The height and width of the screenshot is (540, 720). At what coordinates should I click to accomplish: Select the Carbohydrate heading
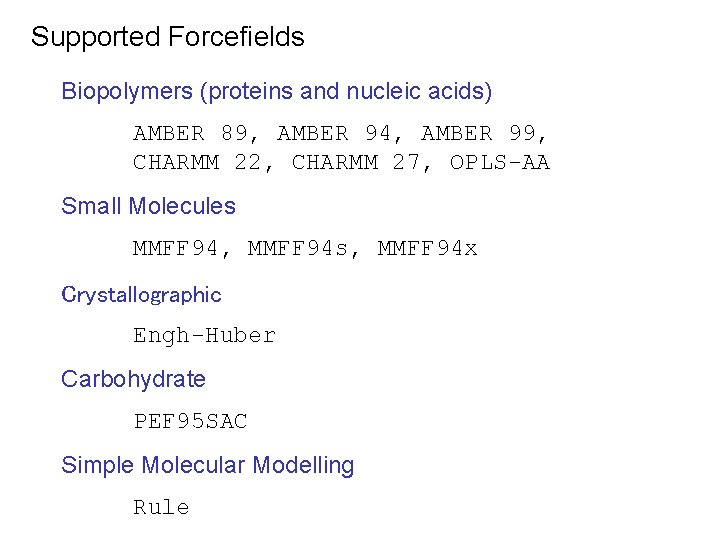(x=133, y=379)
